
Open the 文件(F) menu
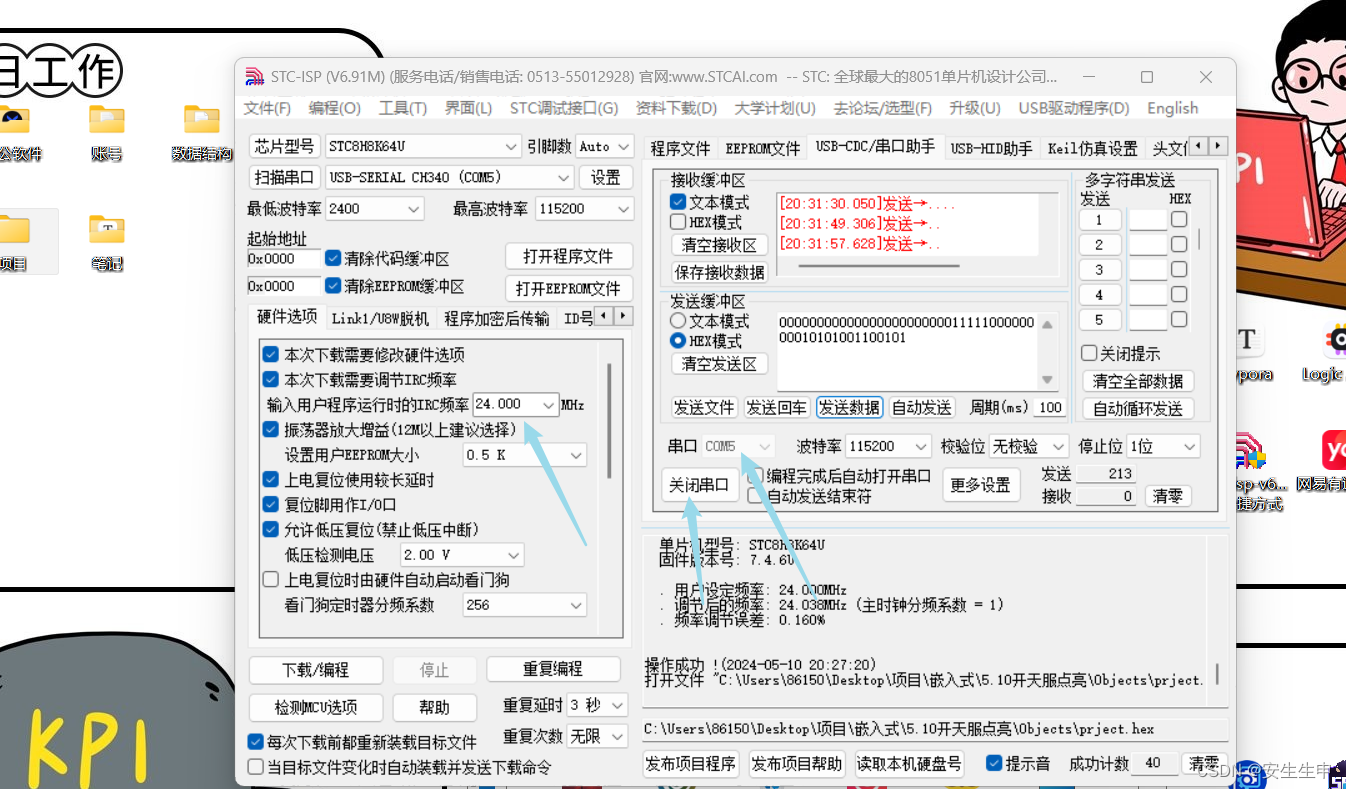(267, 108)
